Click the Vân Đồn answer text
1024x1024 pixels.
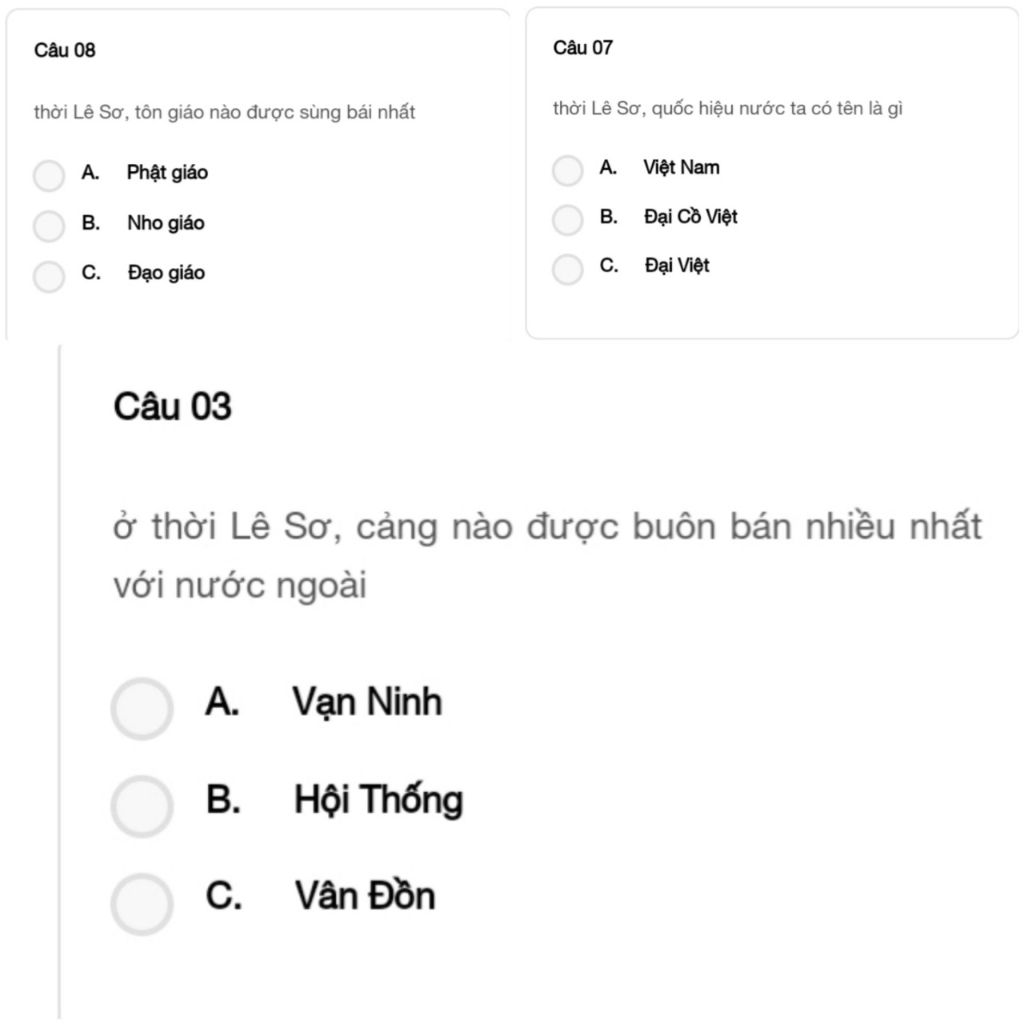[365, 895]
